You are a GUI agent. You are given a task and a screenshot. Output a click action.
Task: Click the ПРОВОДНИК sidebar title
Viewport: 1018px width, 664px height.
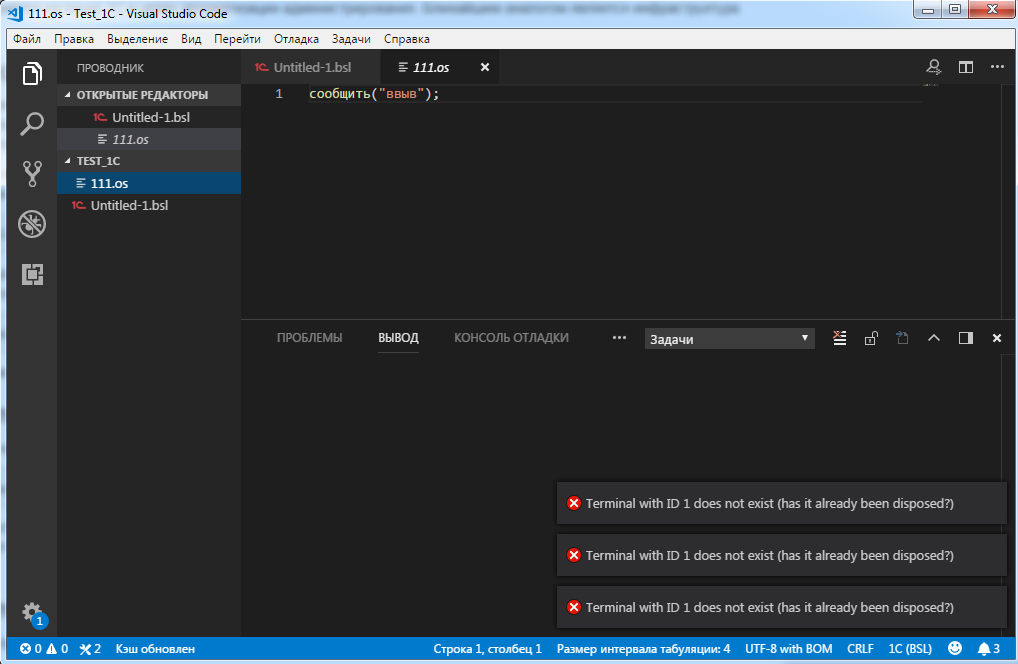click(110, 68)
